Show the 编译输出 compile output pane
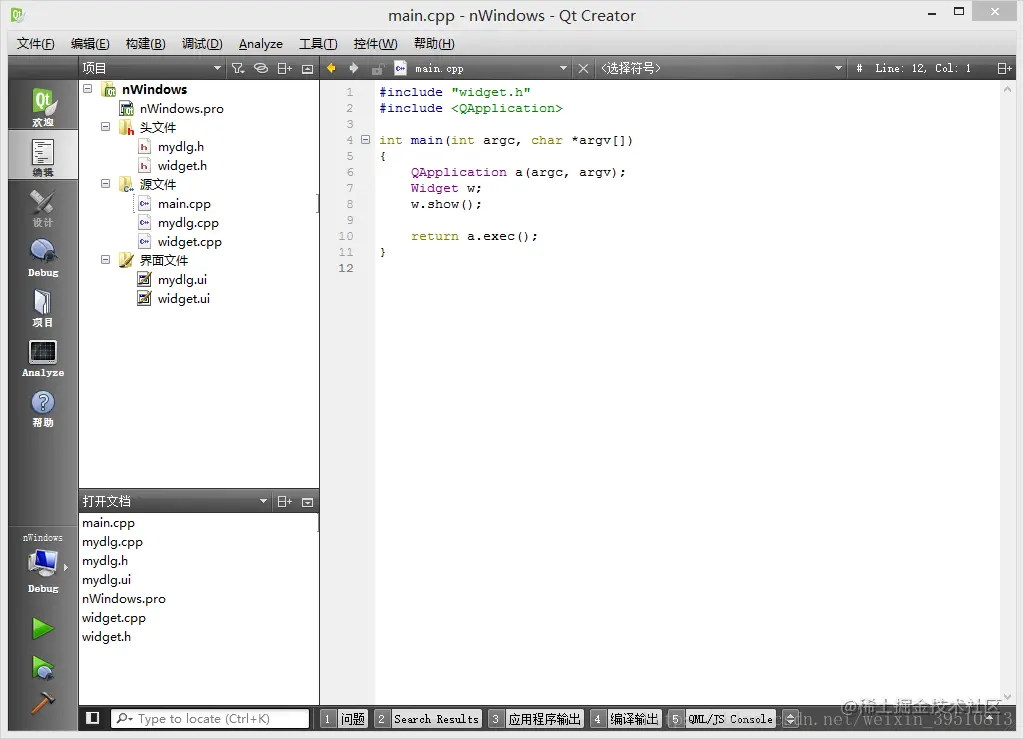 point(626,719)
